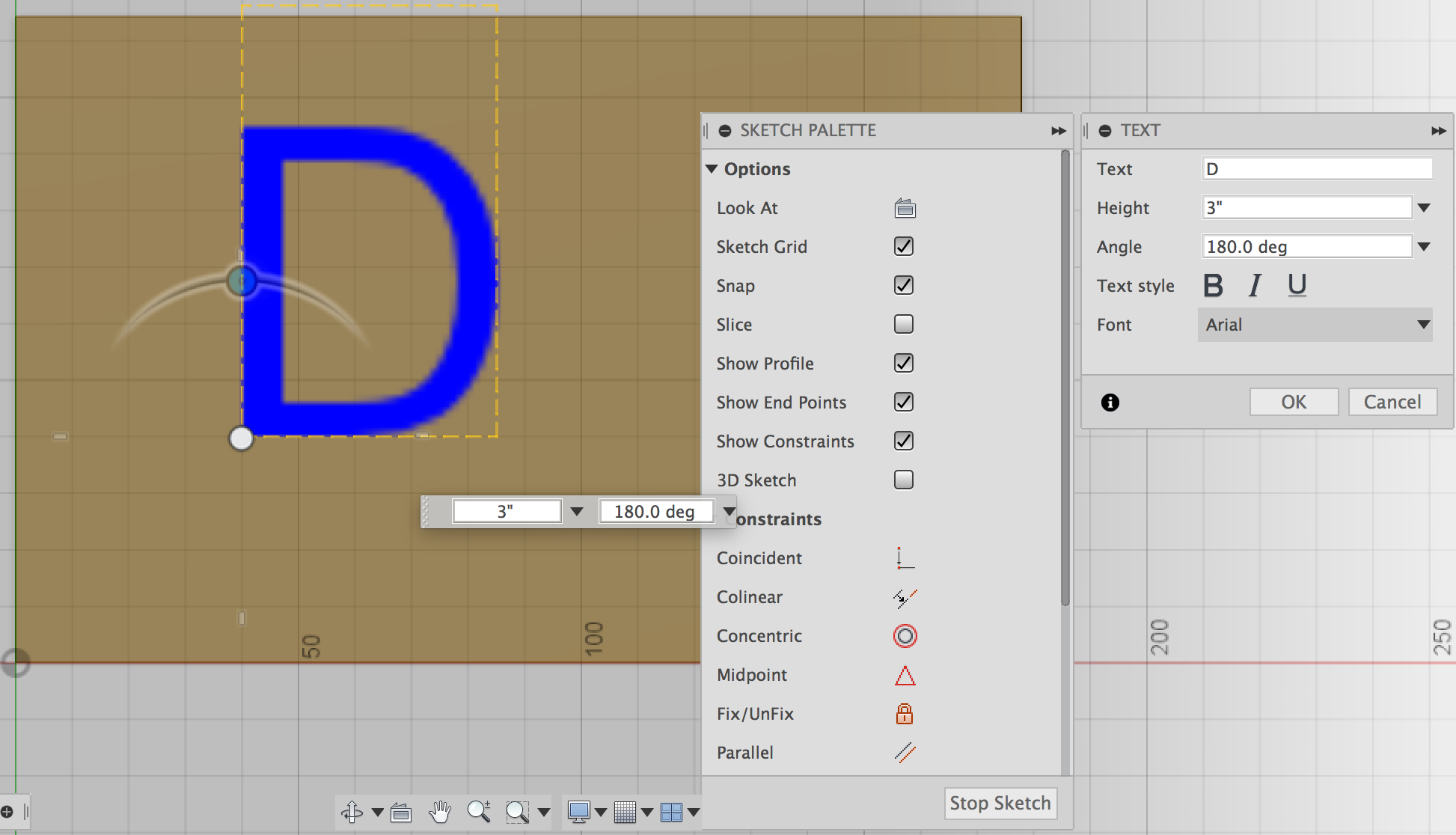Screen dimensions: 1456x835
Task: Click the Angle field showing 180.0 deg
Action: point(1307,247)
